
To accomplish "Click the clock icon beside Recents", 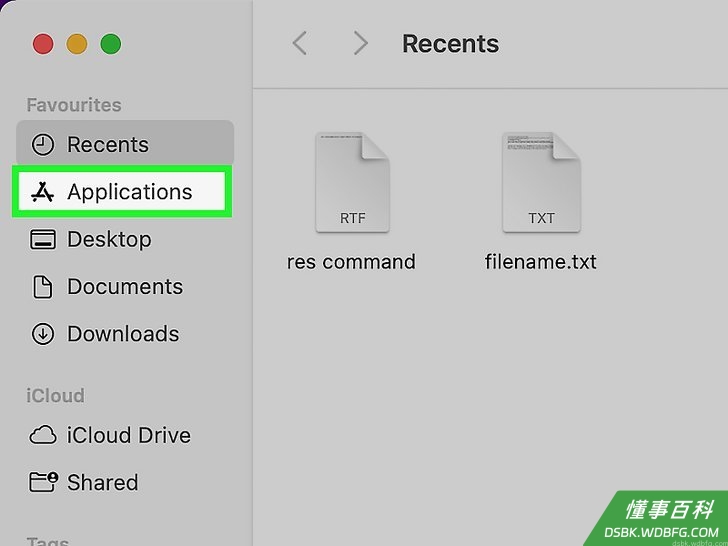I will [x=43, y=145].
